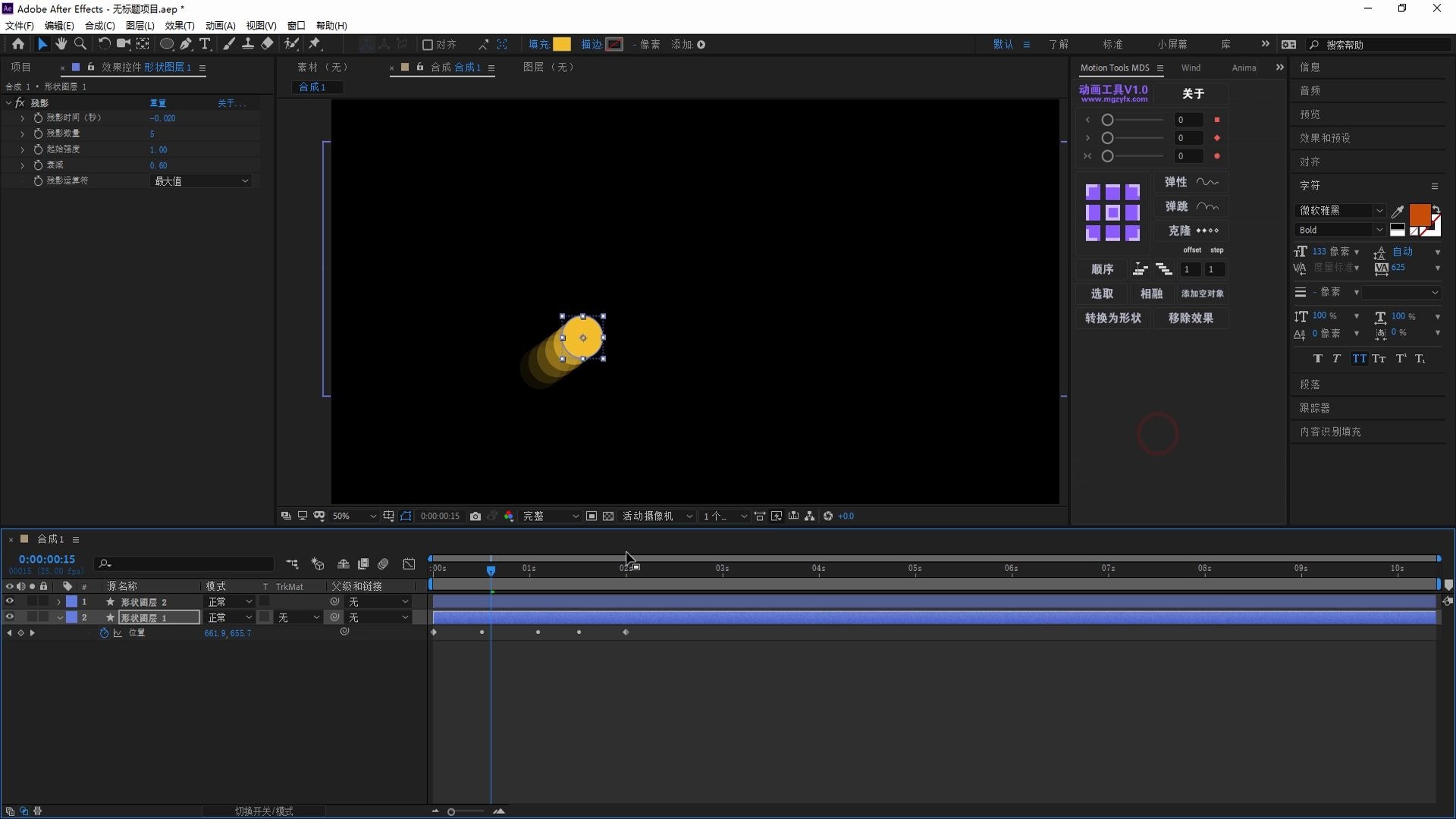Select the Type text tool
1456x819 pixels.
point(205,44)
